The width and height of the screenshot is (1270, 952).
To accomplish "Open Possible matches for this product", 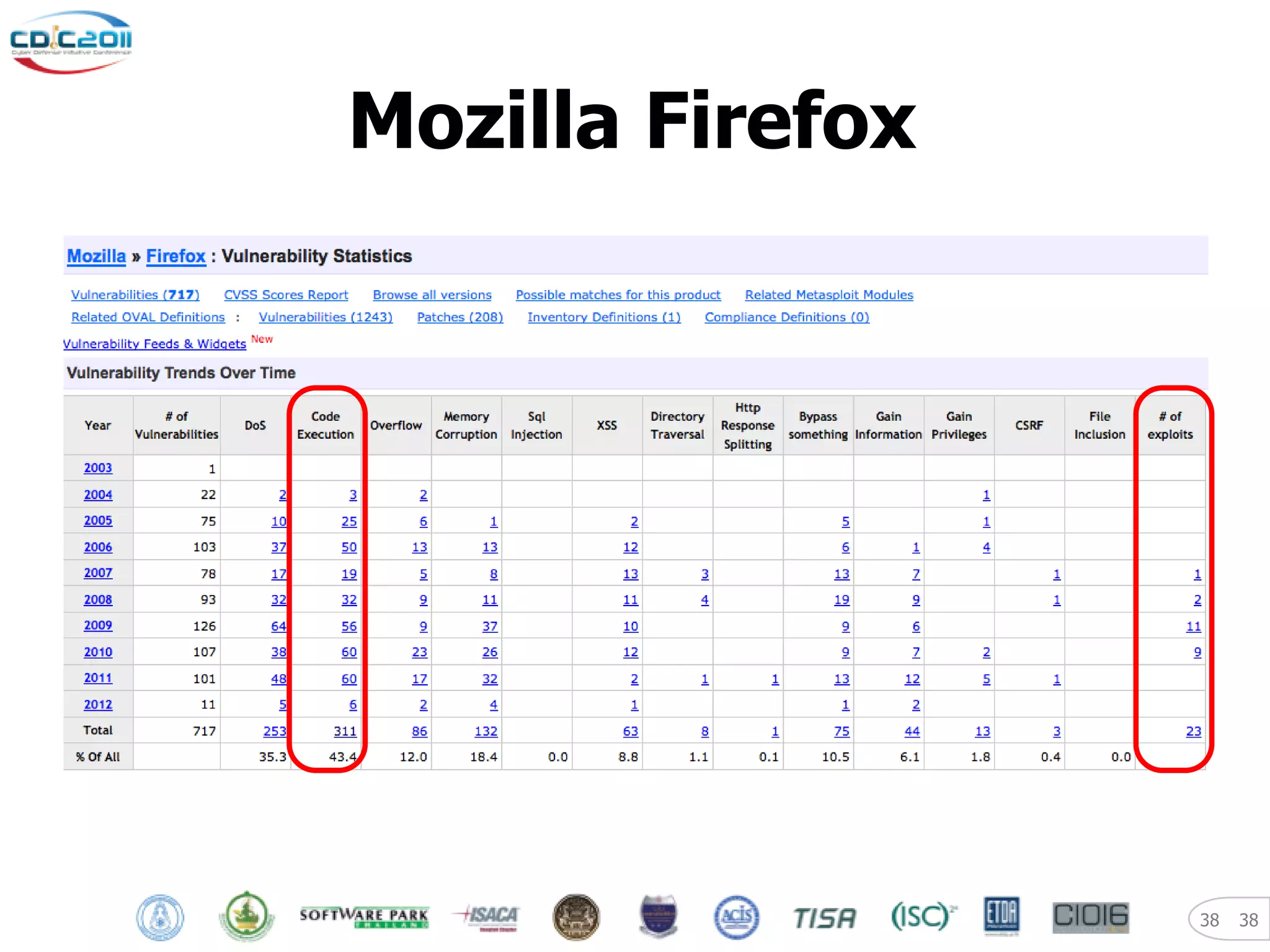I will [618, 295].
